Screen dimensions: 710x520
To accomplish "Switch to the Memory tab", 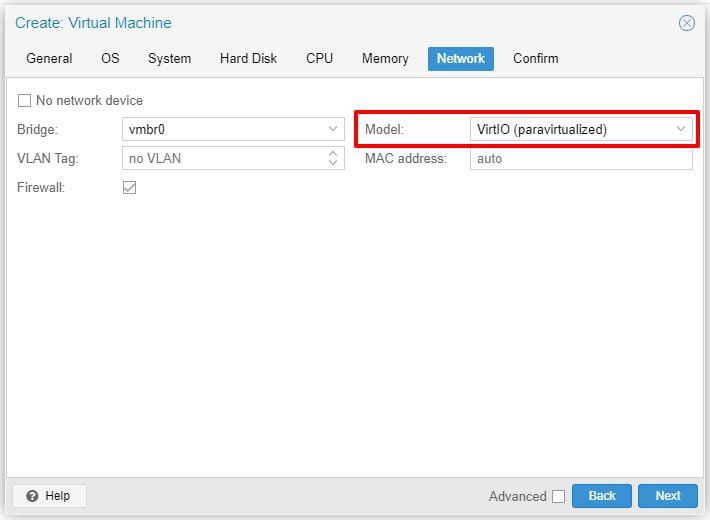I will pyautogui.click(x=385, y=59).
